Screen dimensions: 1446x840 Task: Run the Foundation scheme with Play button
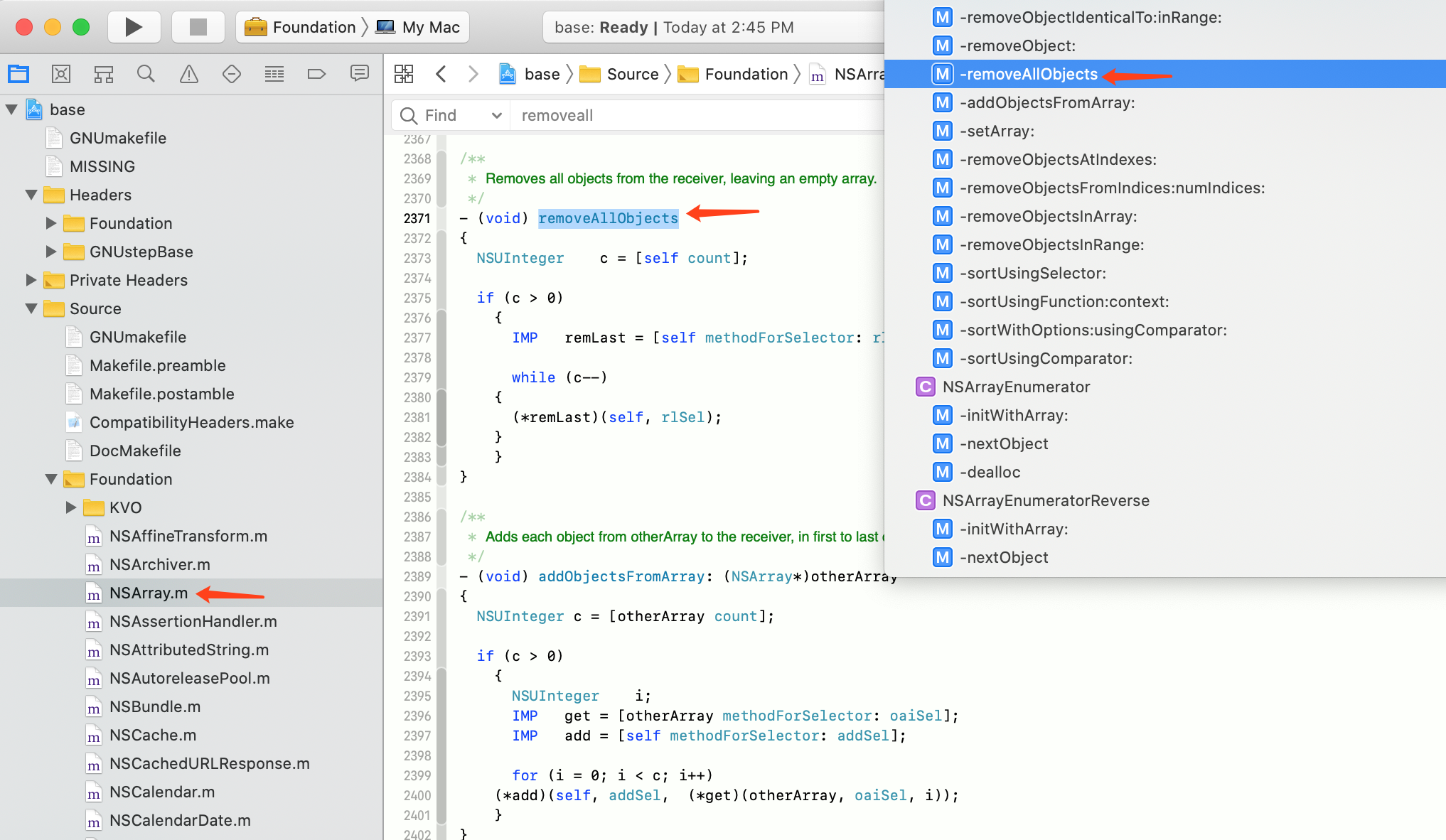pyautogui.click(x=134, y=27)
